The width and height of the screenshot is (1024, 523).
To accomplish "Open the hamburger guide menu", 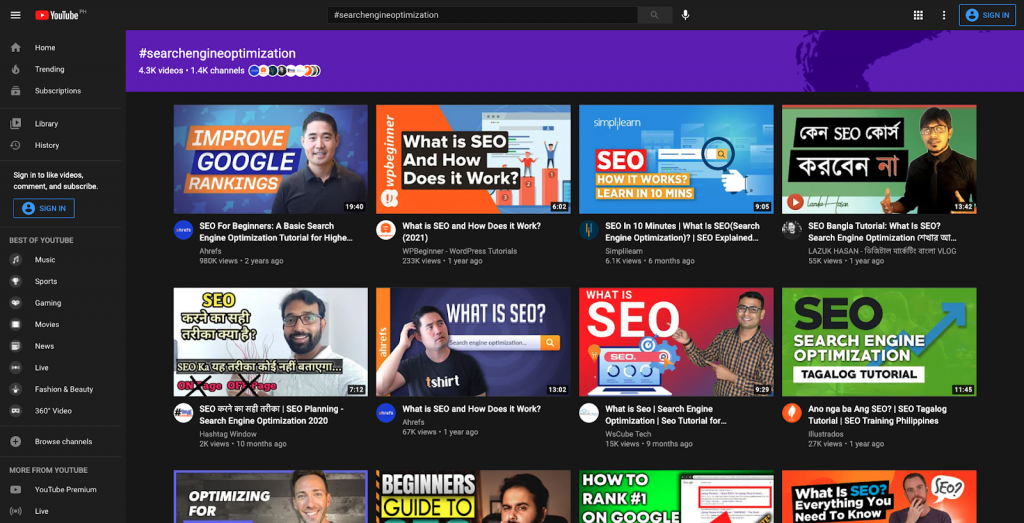I will pyautogui.click(x=16, y=15).
